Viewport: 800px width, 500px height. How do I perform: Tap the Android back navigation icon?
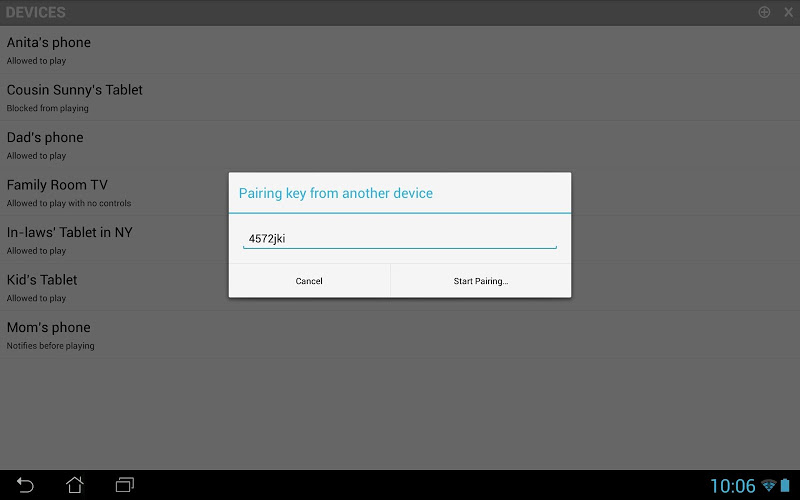[x=25, y=485]
